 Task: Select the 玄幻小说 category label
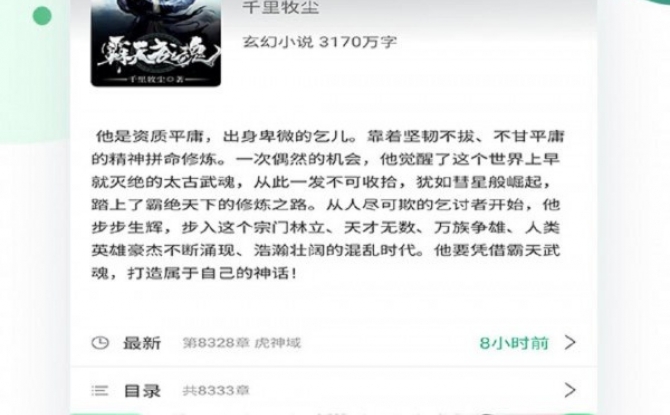tap(278, 42)
